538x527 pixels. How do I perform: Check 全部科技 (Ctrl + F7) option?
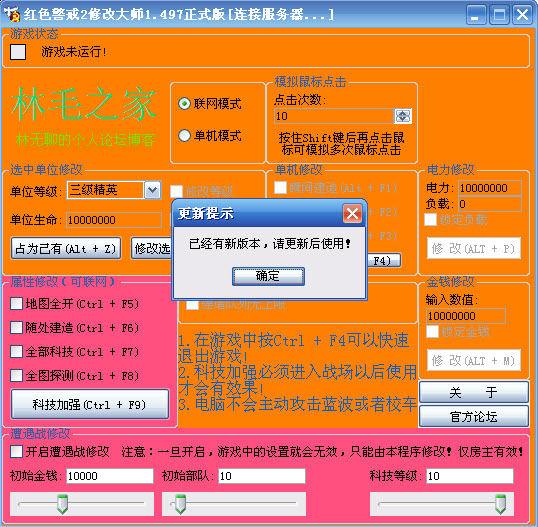(16, 352)
